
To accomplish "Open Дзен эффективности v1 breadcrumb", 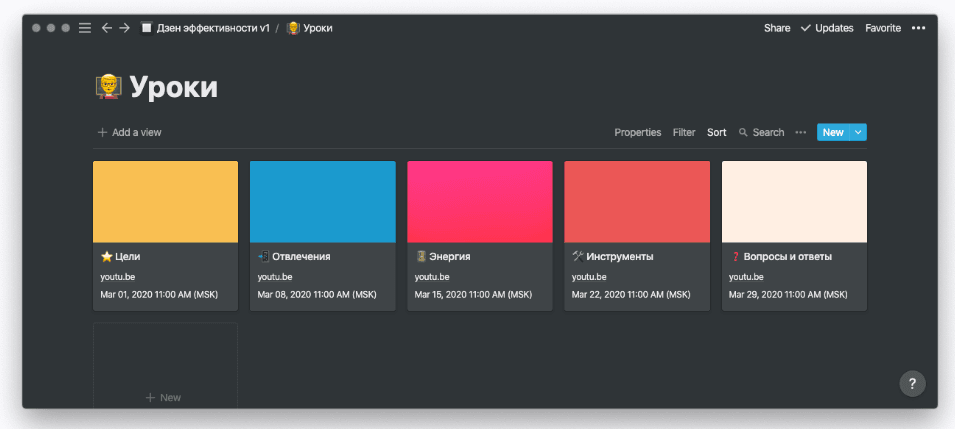I will 213,28.
